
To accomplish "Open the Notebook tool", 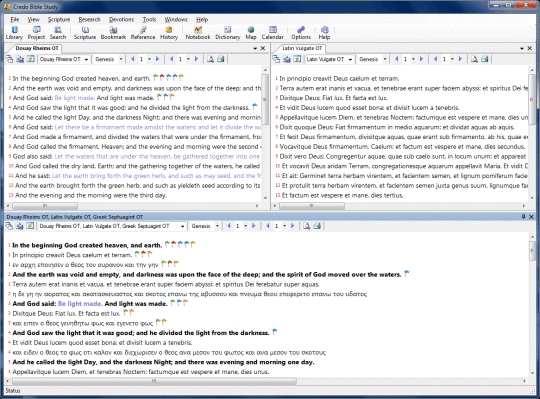I will [x=198, y=33].
